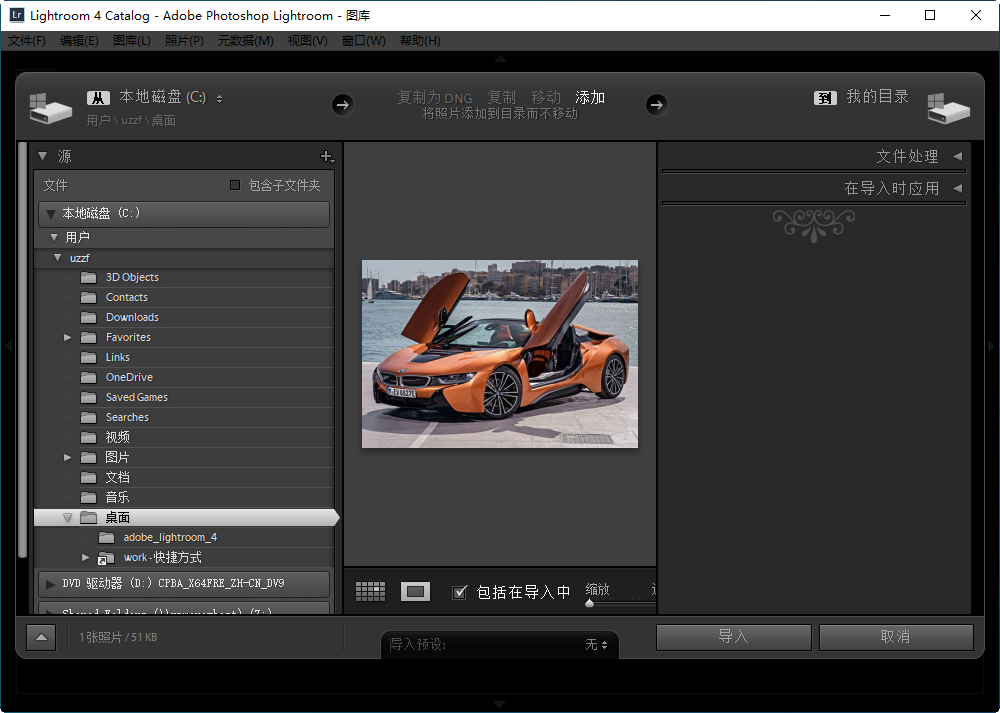Collapse the 本地磁盘 (C:) volume
The width and height of the screenshot is (1000, 713).
[x=50, y=214]
